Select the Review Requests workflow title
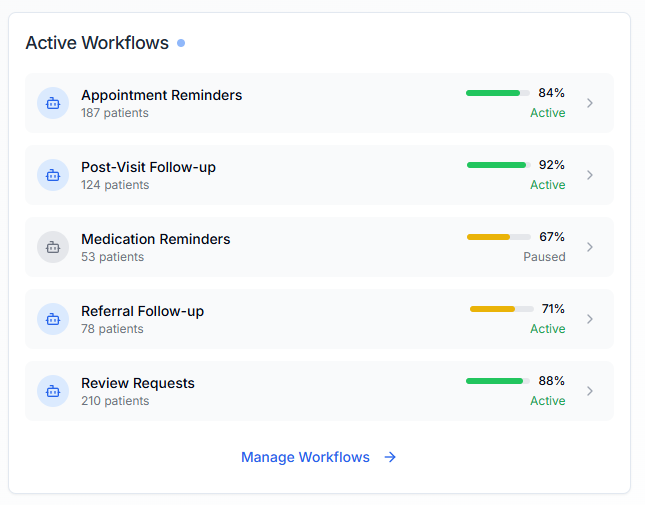Viewport: 645px width, 505px height. click(138, 383)
